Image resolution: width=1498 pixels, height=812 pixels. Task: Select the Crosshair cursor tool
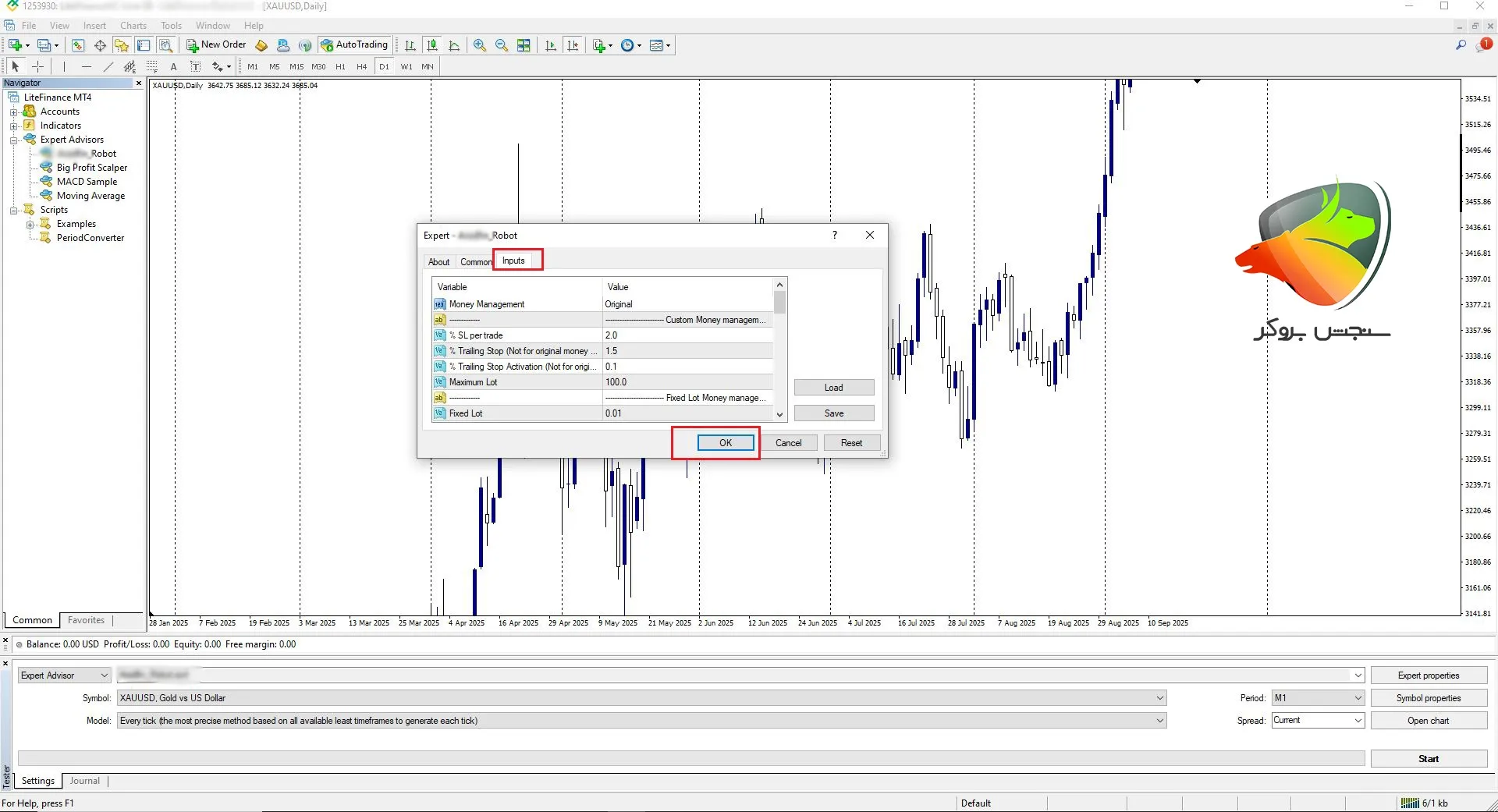tap(37, 66)
